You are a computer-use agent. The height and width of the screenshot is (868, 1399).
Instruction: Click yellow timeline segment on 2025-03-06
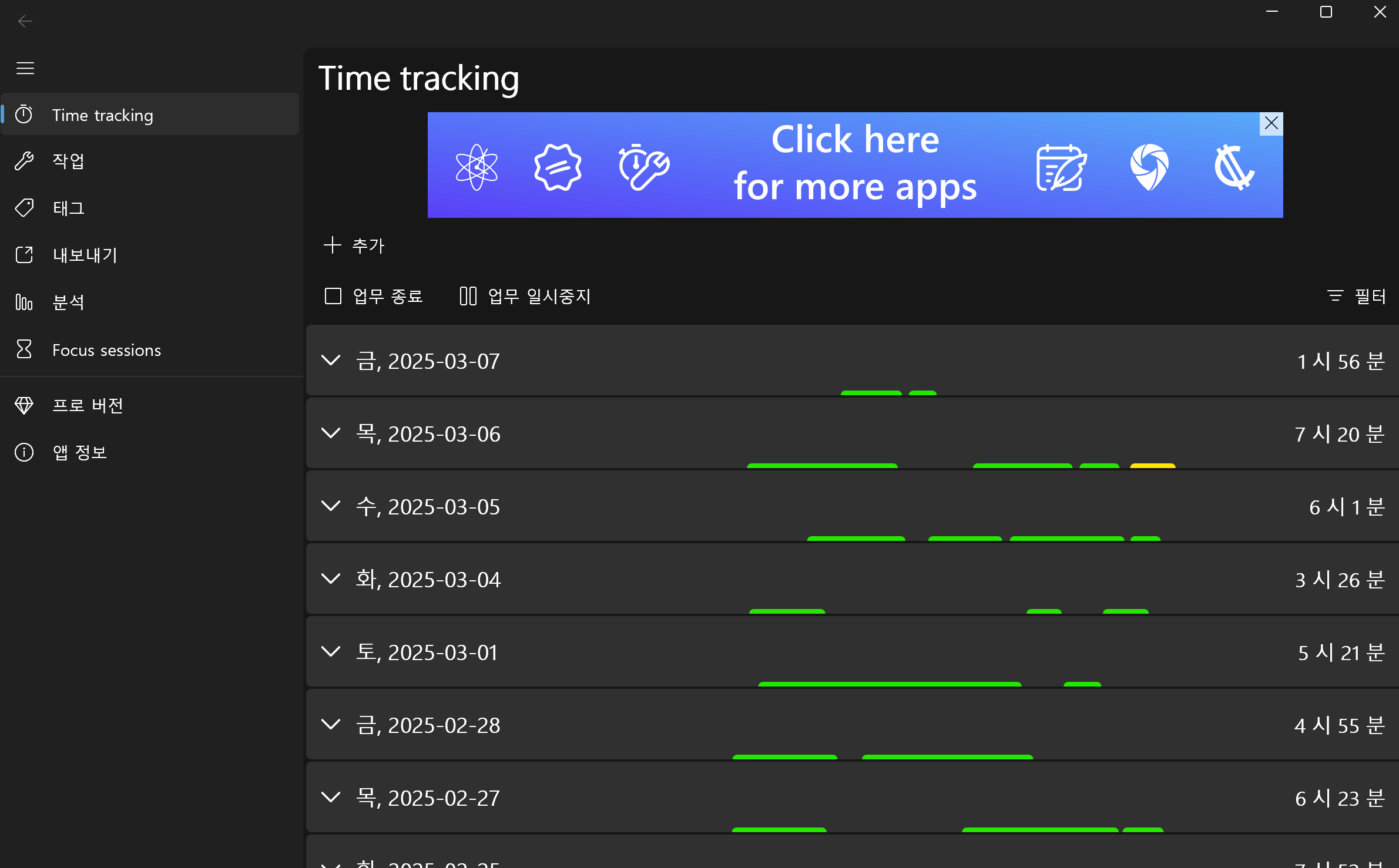point(1152,466)
